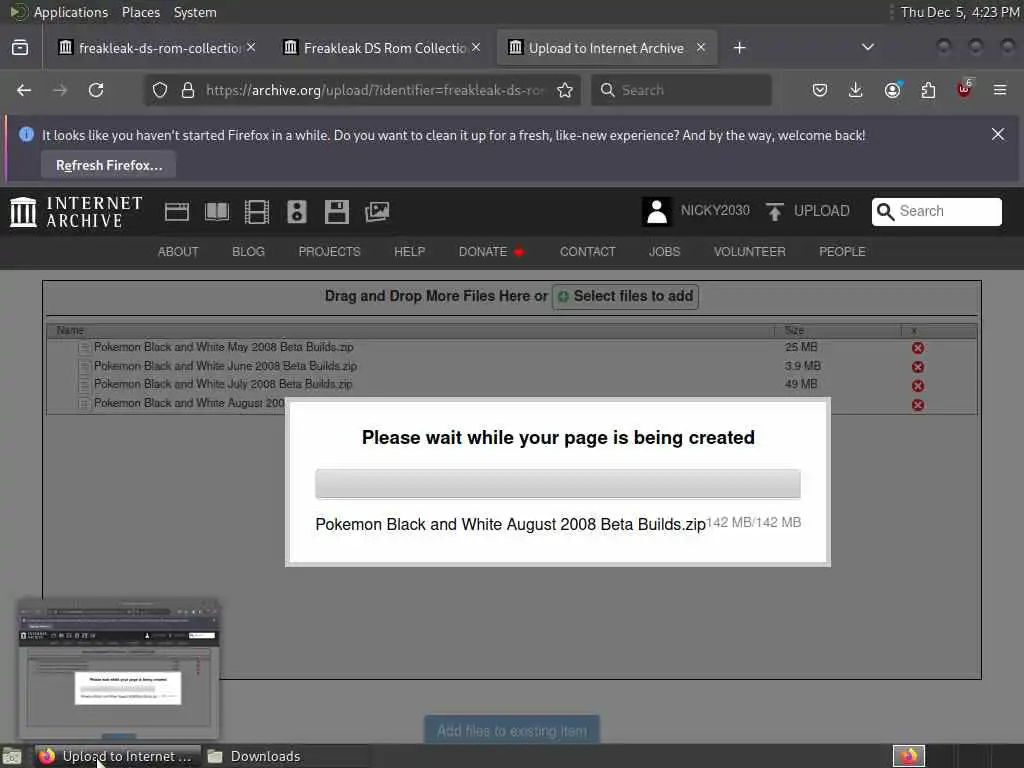Open the PROJECTS nav link

pyautogui.click(x=329, y=251)
